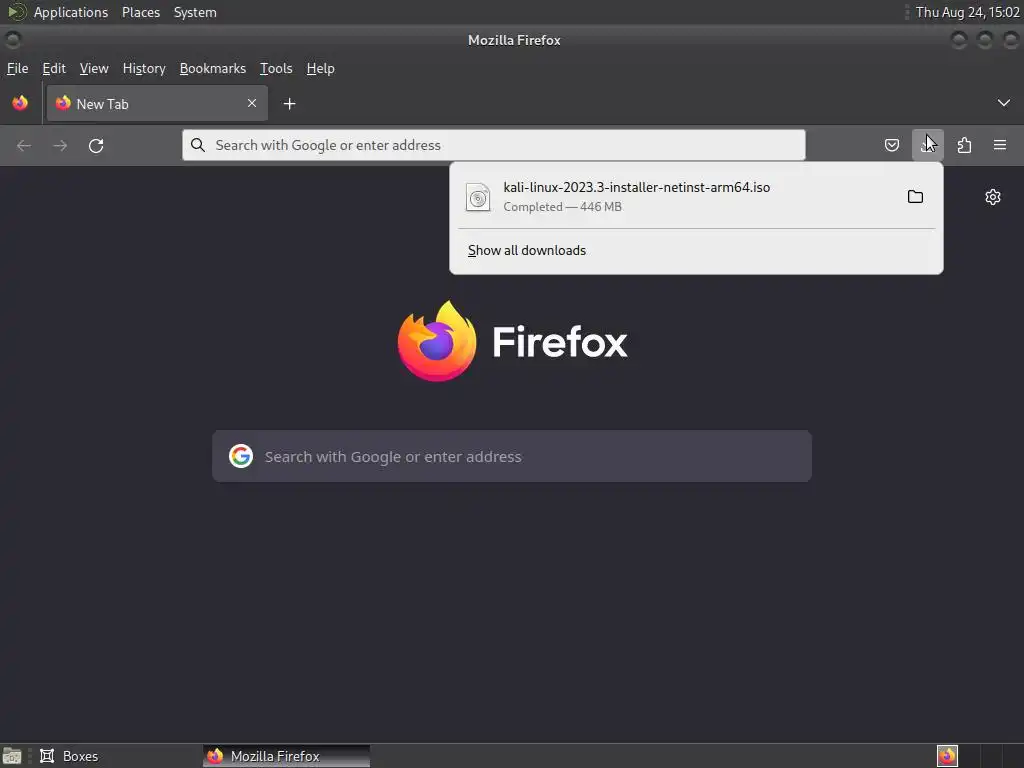Viewport: 1024px width, 768px height.
Task: Click the Firefox logo on new tab page
Action: click(437, 341)
